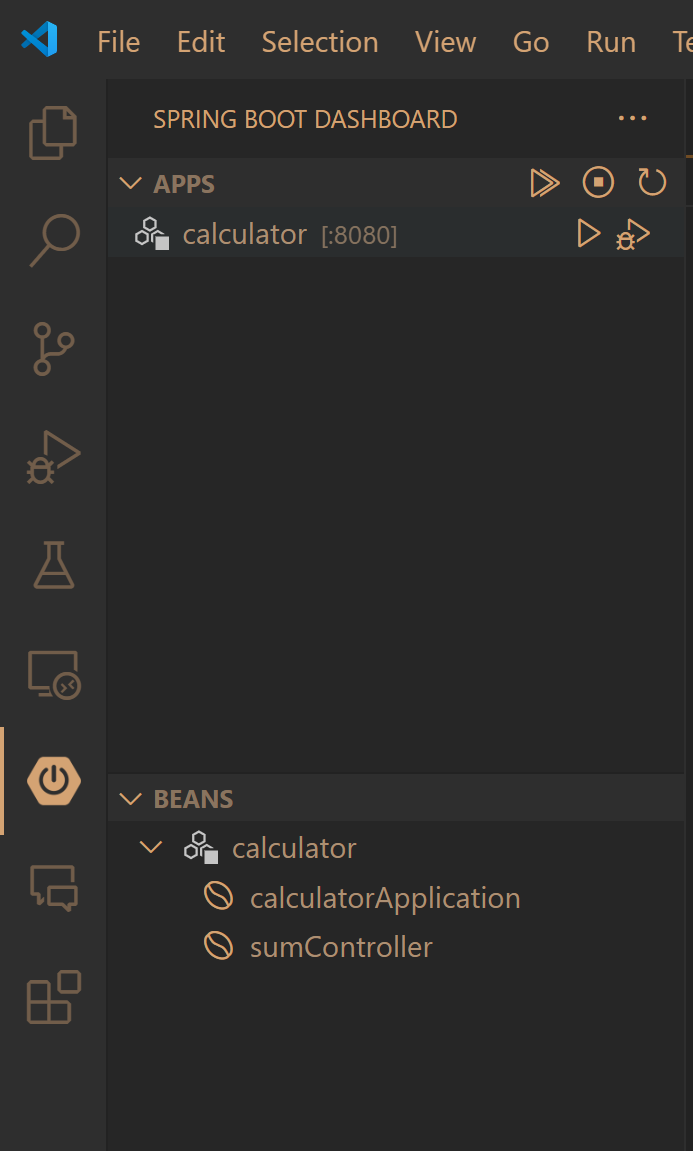The image size is (693, 1151).
Task: Start the calculator app
Action: [x=589, y=234]
